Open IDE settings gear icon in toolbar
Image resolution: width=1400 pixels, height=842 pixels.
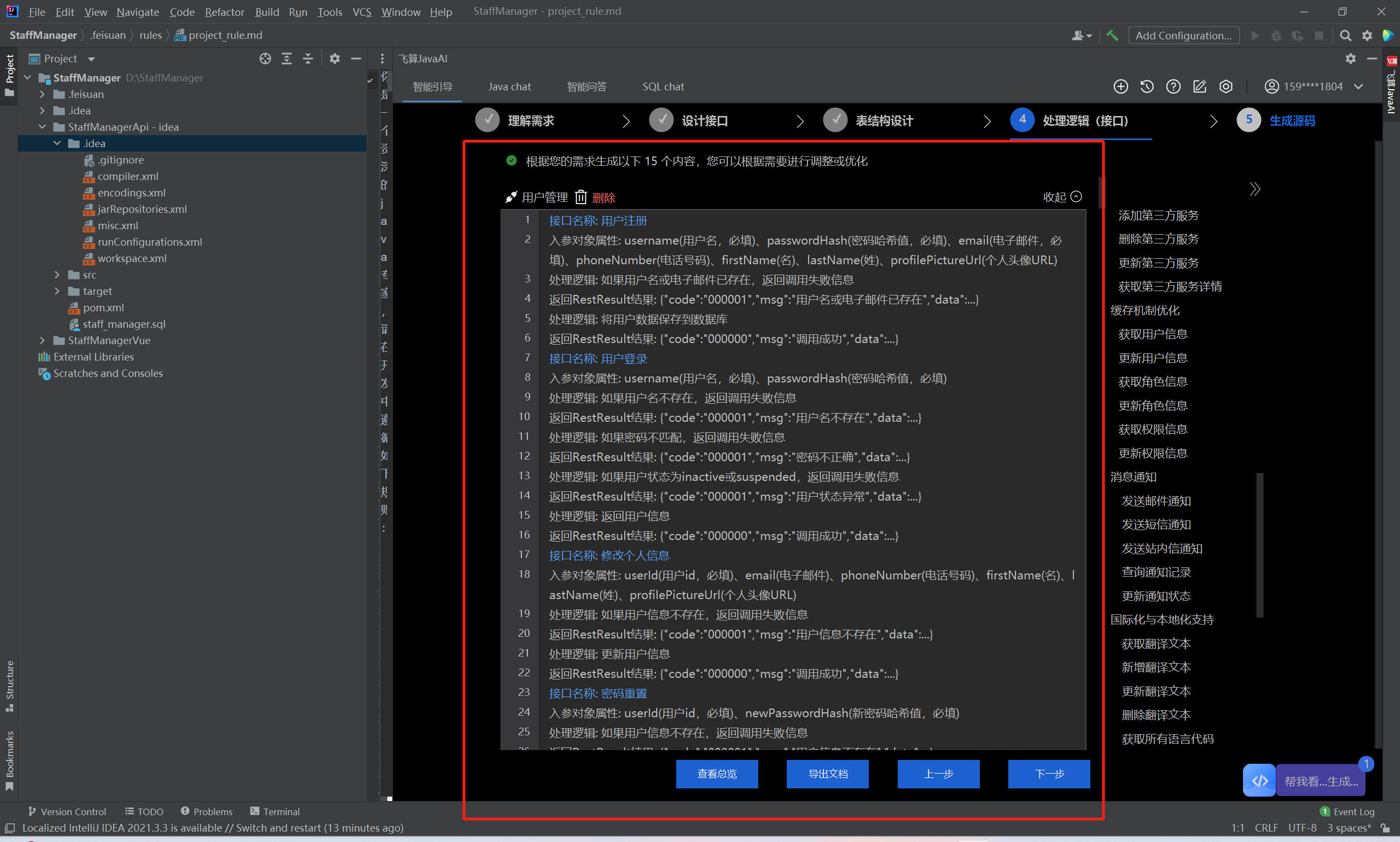(x=1367, y=35)
